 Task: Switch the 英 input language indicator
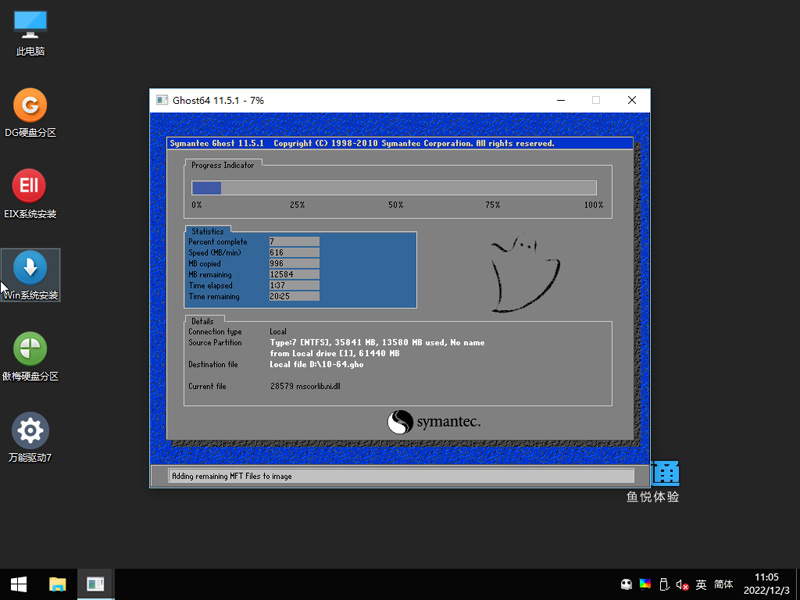click(x=701, y=585)
